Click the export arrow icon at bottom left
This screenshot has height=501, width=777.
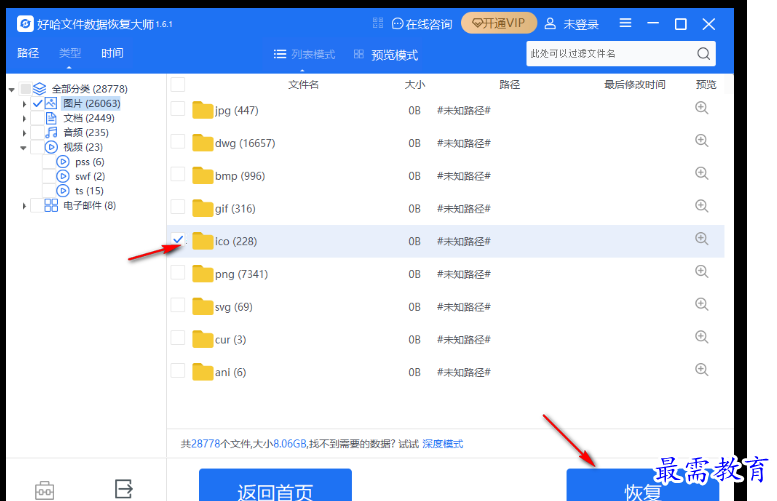(123, 489)
